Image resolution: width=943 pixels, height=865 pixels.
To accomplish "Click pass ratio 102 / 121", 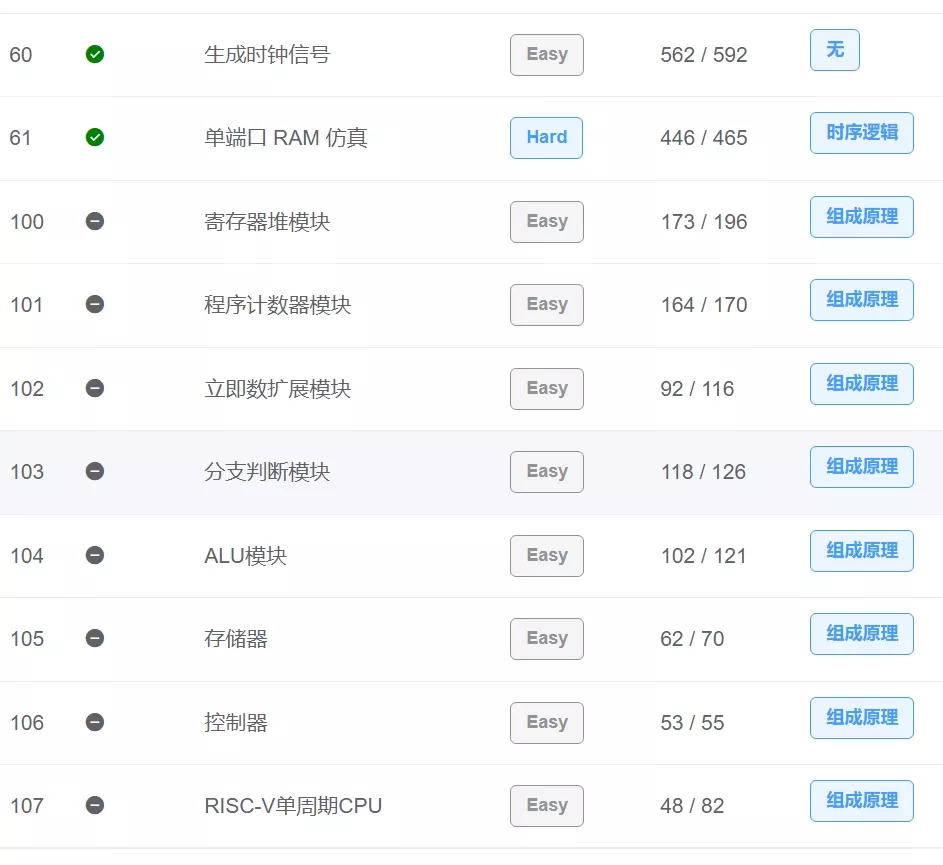I will pos(703,555).
